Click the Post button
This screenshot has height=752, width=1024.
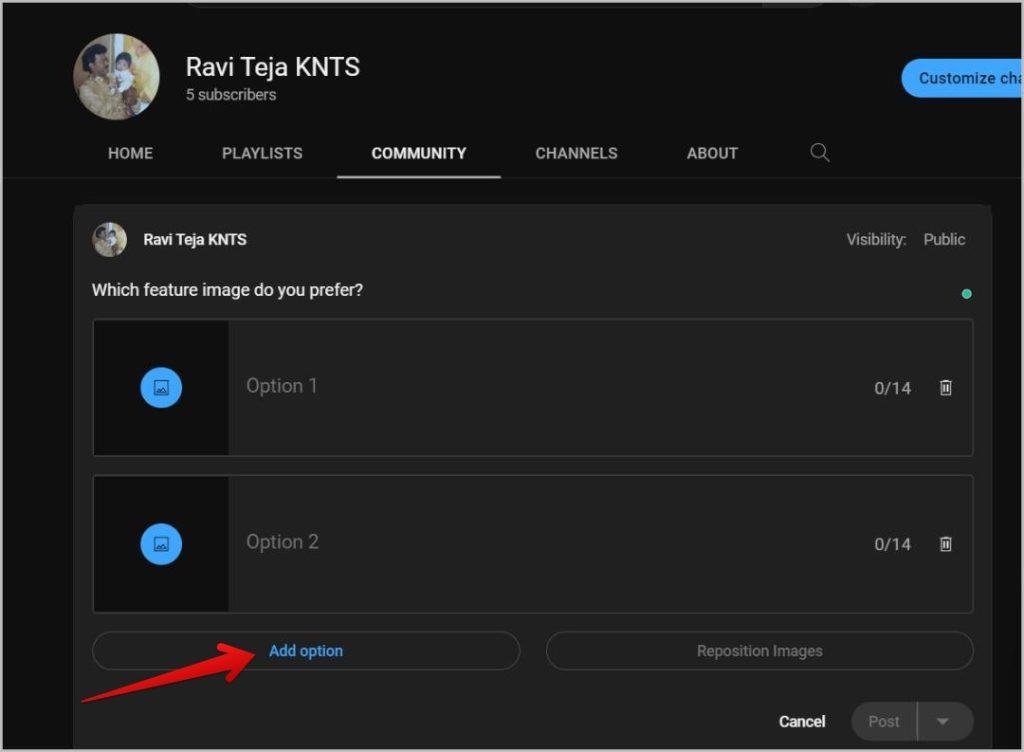tap(884, 721)
